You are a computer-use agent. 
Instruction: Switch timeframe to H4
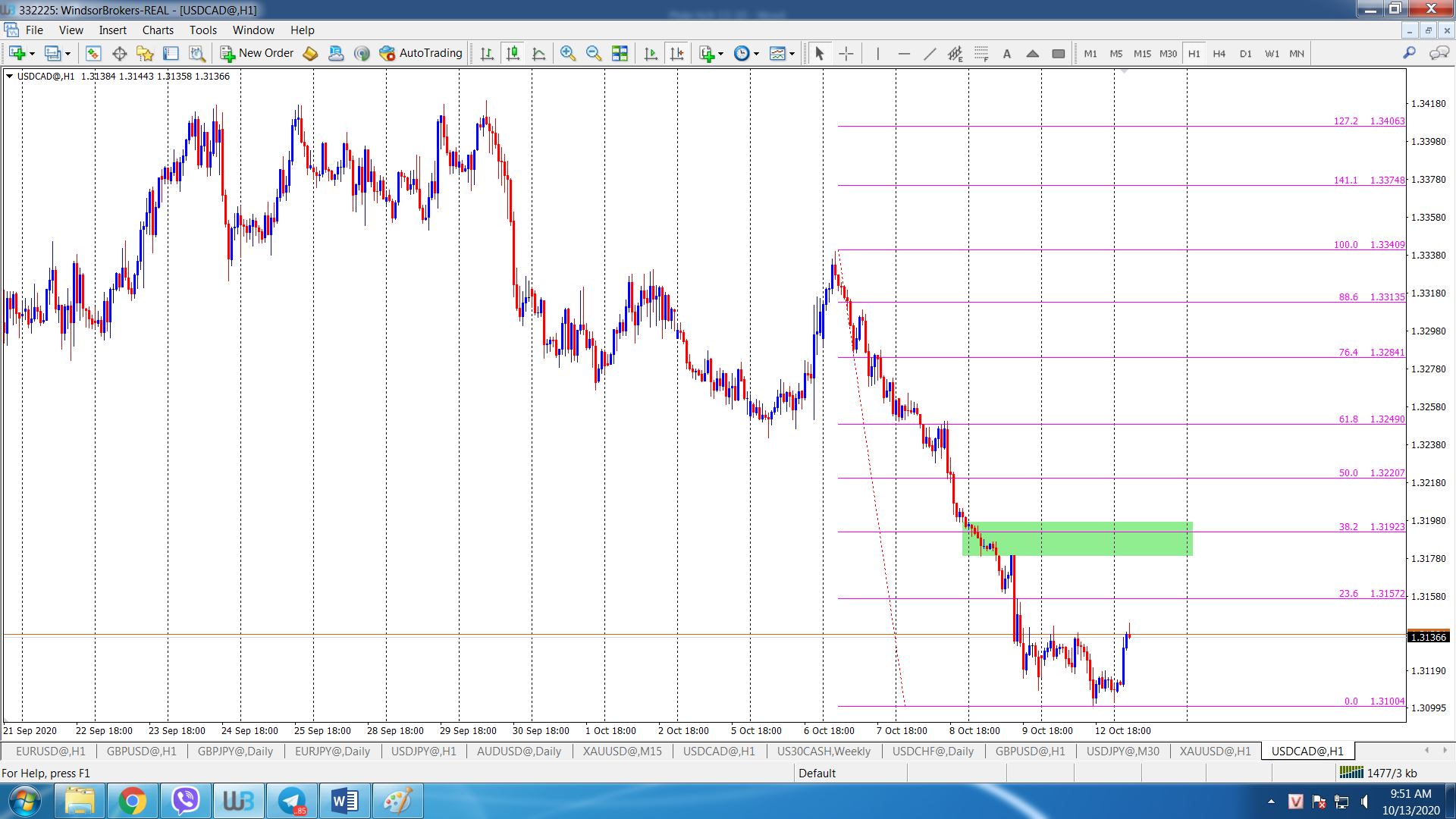(x=1219, y=54)
